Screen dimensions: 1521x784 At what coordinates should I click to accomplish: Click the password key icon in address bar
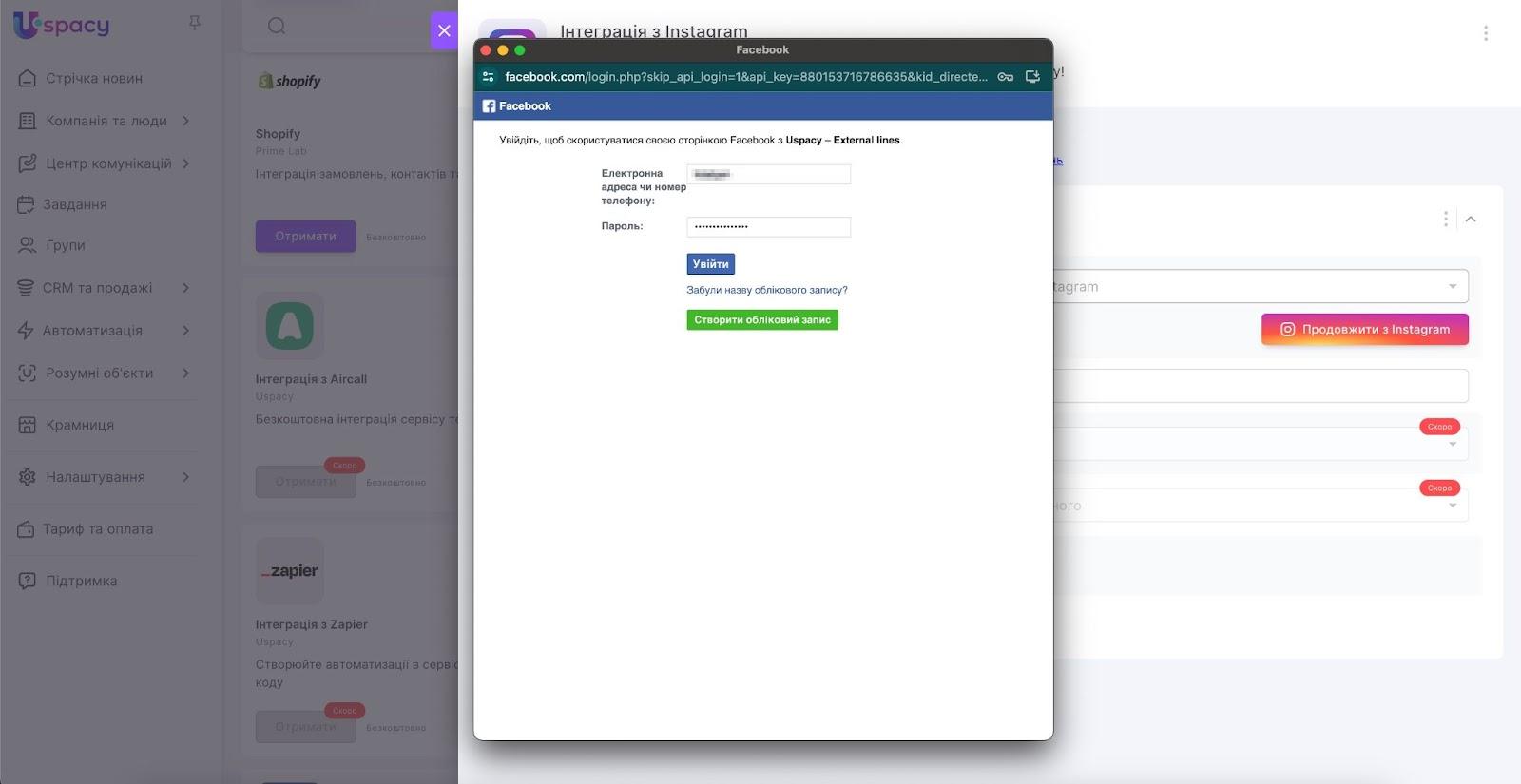pos(1006,77)
